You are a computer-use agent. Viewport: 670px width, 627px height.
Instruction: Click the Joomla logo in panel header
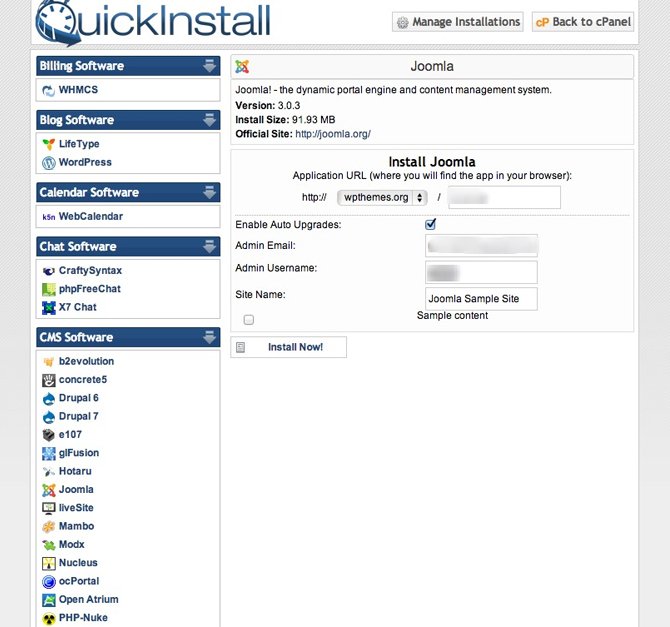point(242,67)
